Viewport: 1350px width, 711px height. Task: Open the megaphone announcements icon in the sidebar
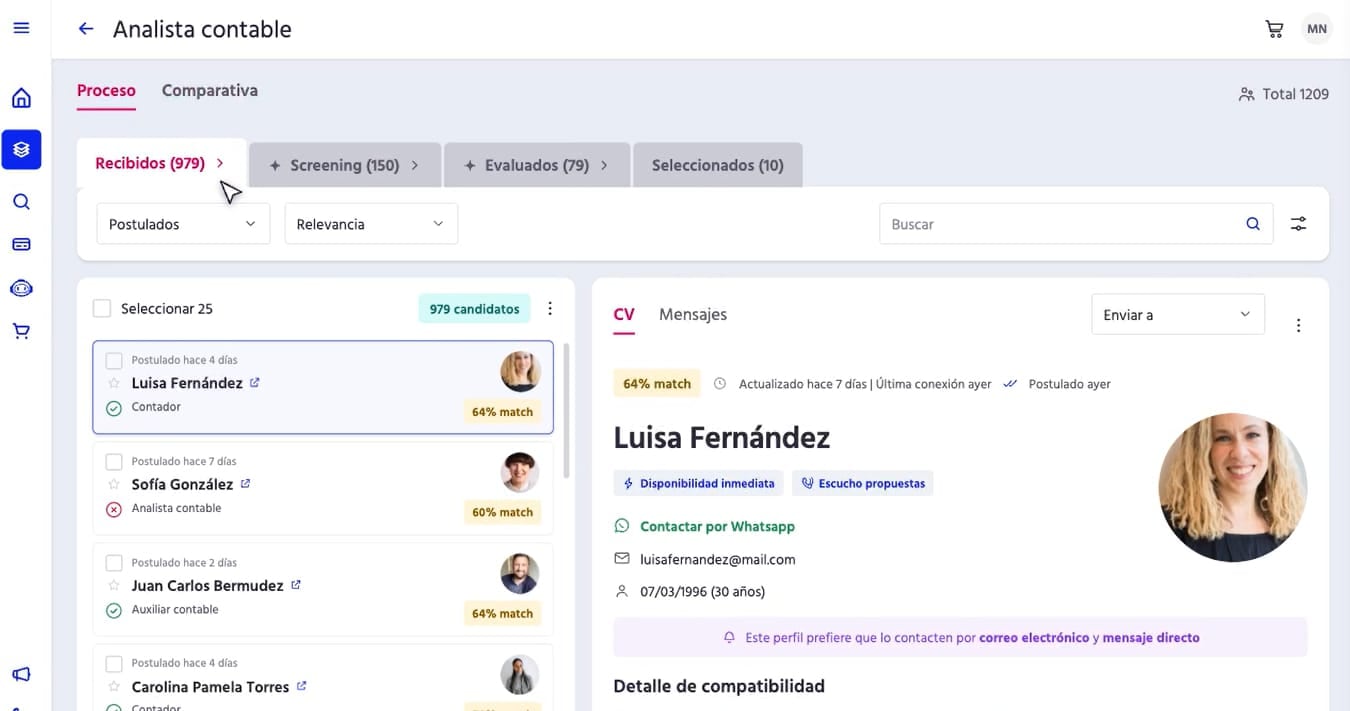[x=21, y=675]
